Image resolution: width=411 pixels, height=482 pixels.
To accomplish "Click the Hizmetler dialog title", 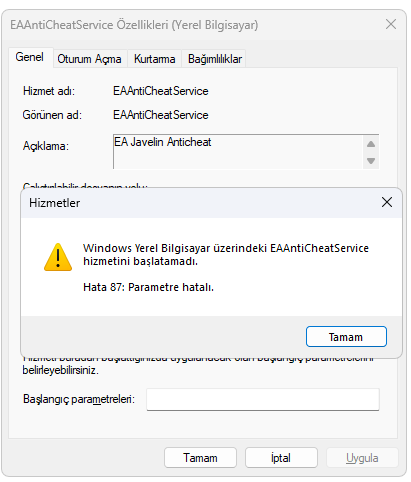I will (x=55, y=203).
